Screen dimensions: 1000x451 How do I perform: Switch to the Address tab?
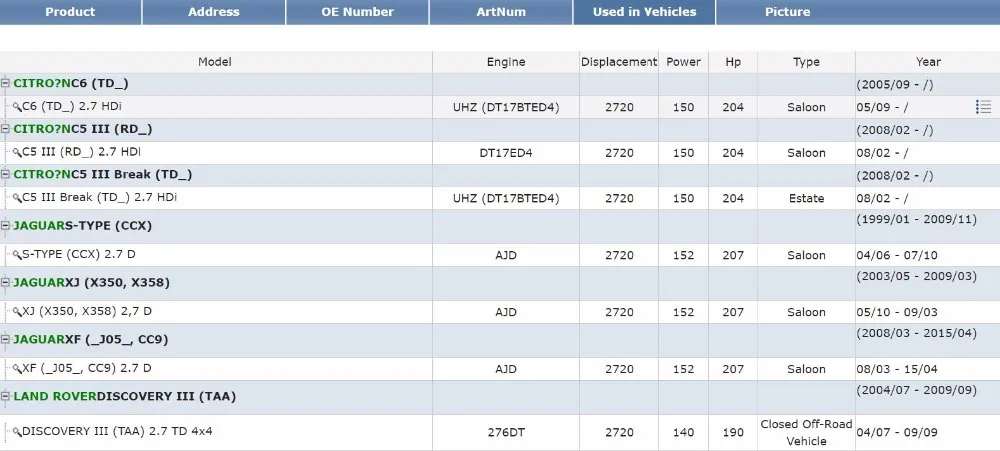[214, 12]
